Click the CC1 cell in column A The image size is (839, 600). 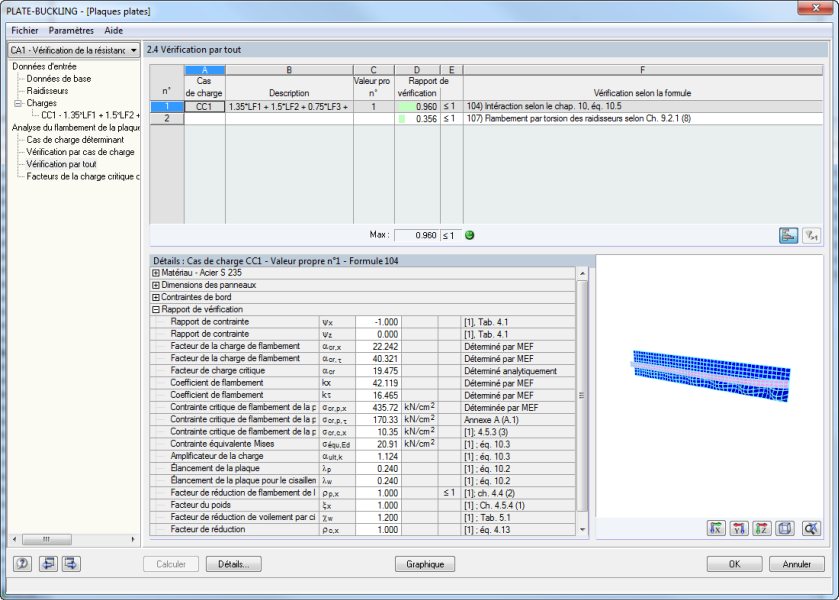pyautogui.click(x=204, y=107)
